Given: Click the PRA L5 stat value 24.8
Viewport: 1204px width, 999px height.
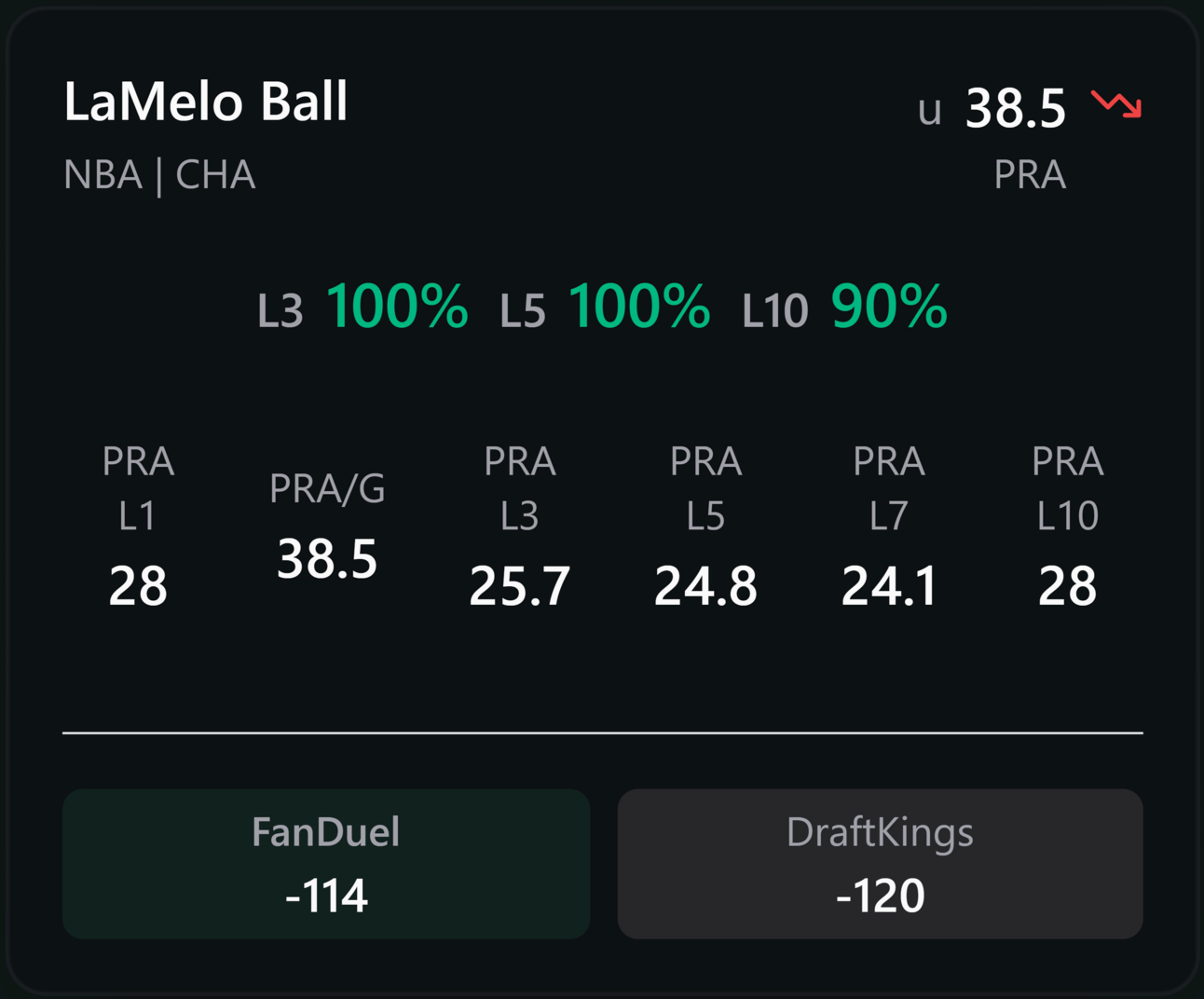Looking at the screenshot, I should pos(705,586).
